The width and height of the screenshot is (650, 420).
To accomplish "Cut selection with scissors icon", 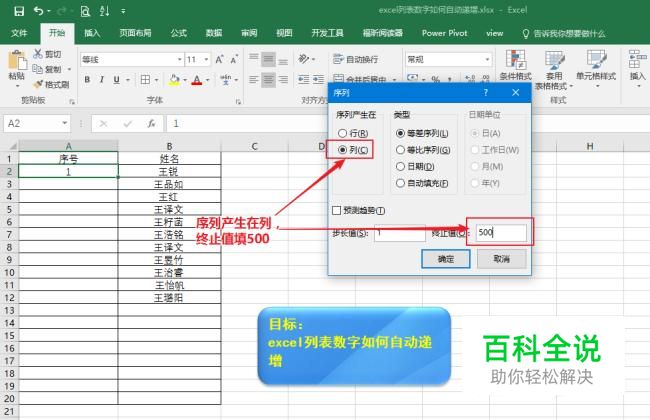I will (47, 54).
